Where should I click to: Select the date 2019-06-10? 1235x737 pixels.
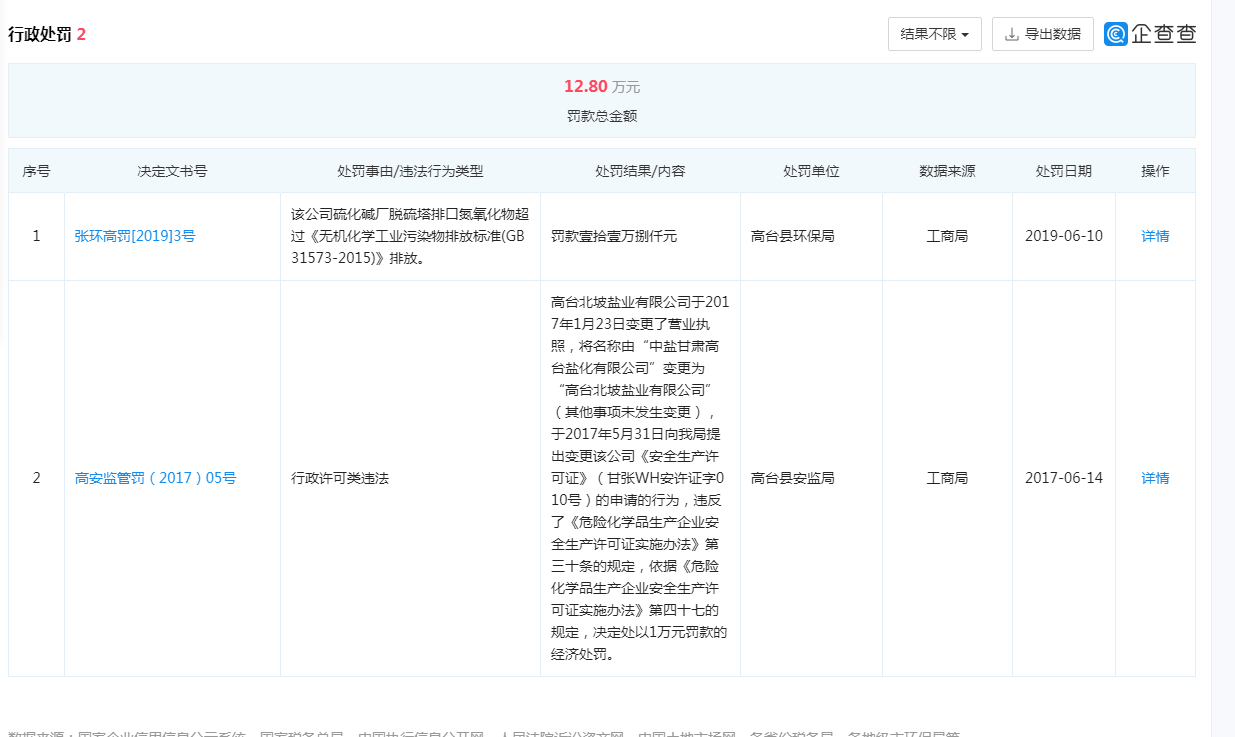(x=1064, y=237)
